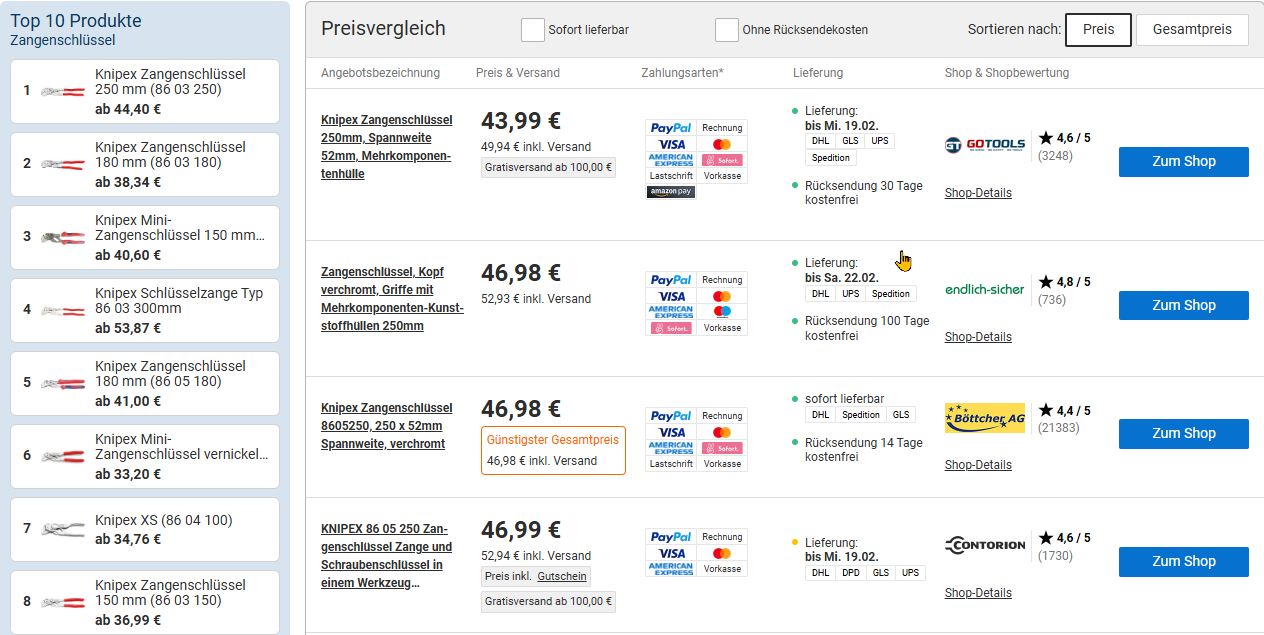This screenshot has height=635, width=1264.
Task: Sort offers by Preis
Action: click(1098, 30)
